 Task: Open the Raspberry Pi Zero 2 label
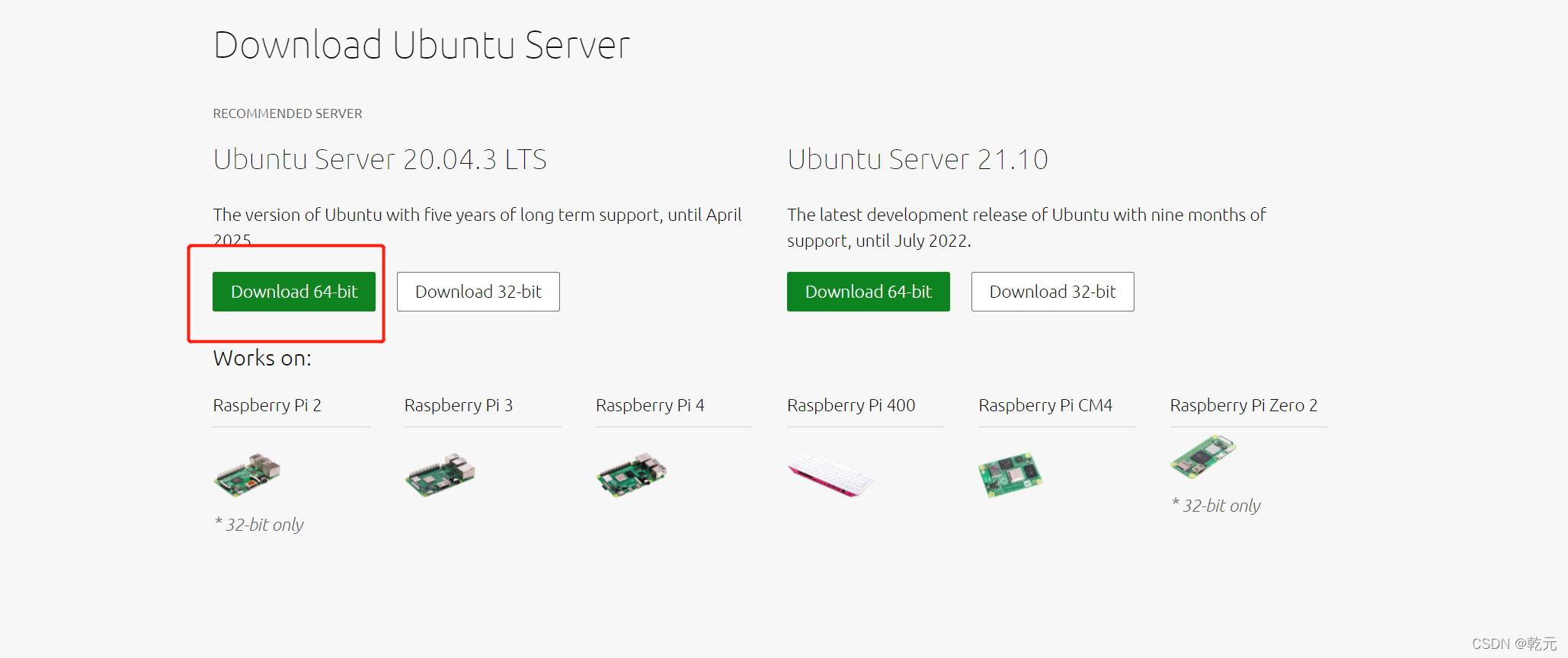click(x=1244, y=405)
